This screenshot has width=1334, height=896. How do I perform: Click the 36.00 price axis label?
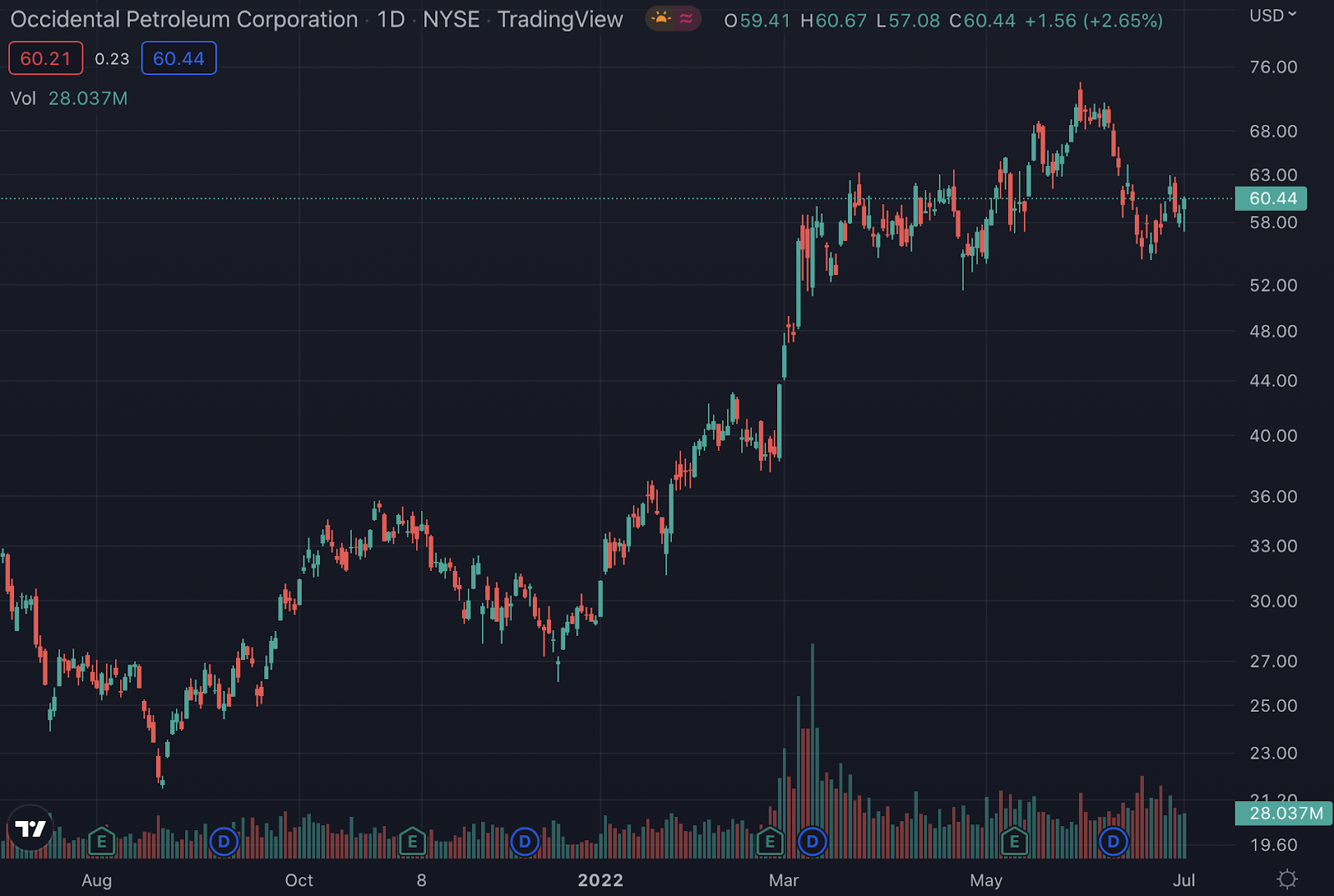coord(1273,496)
